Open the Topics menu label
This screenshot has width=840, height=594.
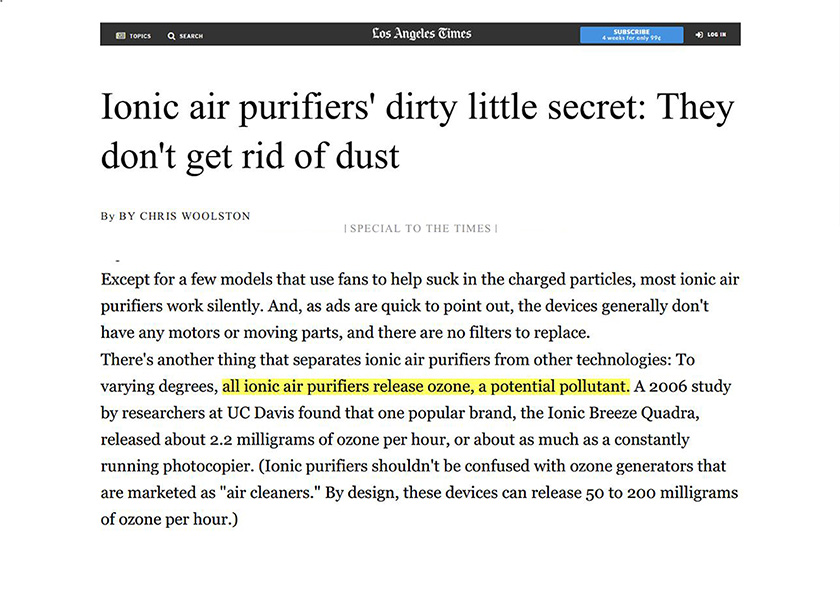pyautogui.click(x=140, y=36)
